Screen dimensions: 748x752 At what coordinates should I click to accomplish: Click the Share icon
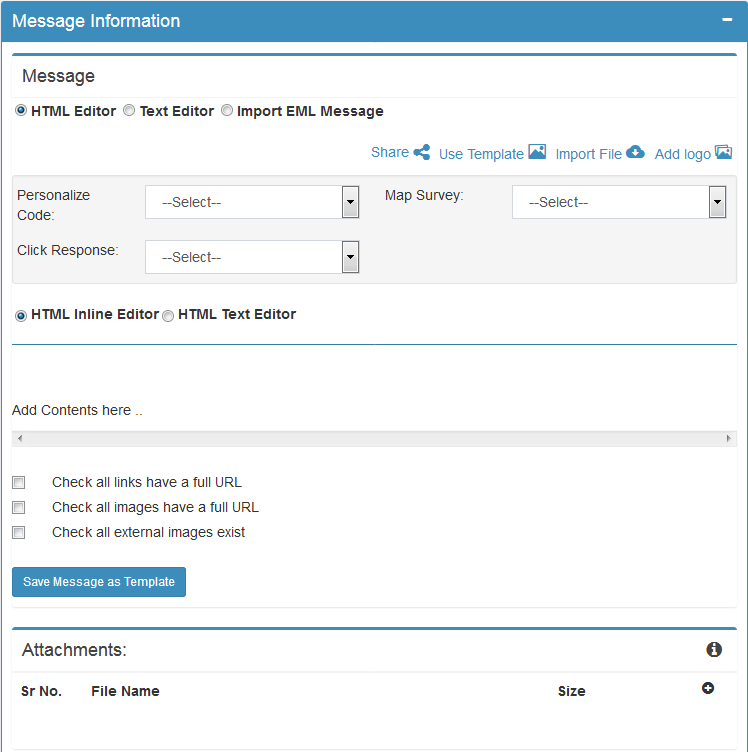point(422,153)
